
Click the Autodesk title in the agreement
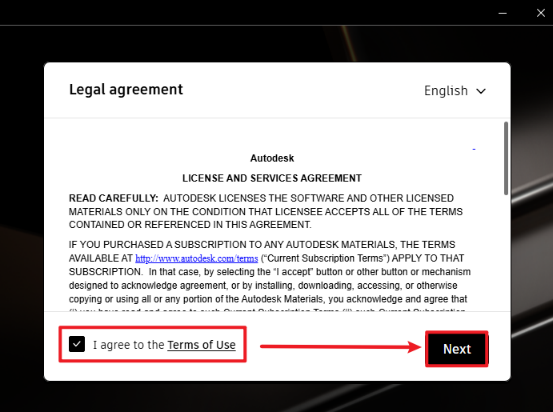[272, 158]
